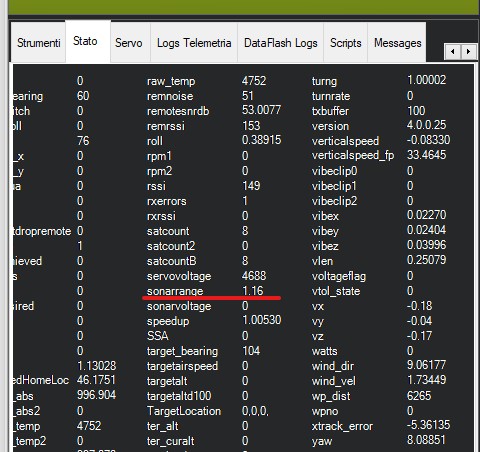The height and width of the screenshot is (452, 480).
Task: Click the TargetLocation label
Action: point(184,411)
